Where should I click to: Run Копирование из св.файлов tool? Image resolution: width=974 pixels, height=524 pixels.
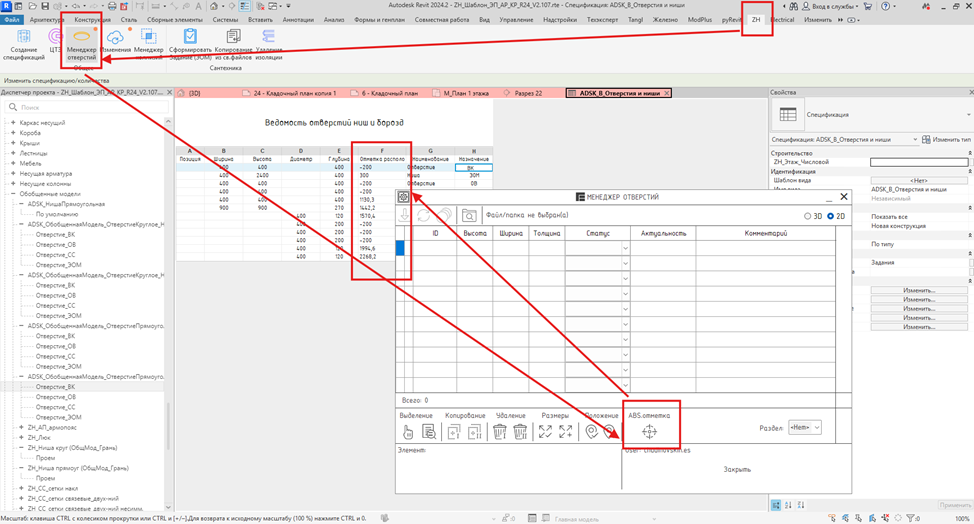[234, 44]
